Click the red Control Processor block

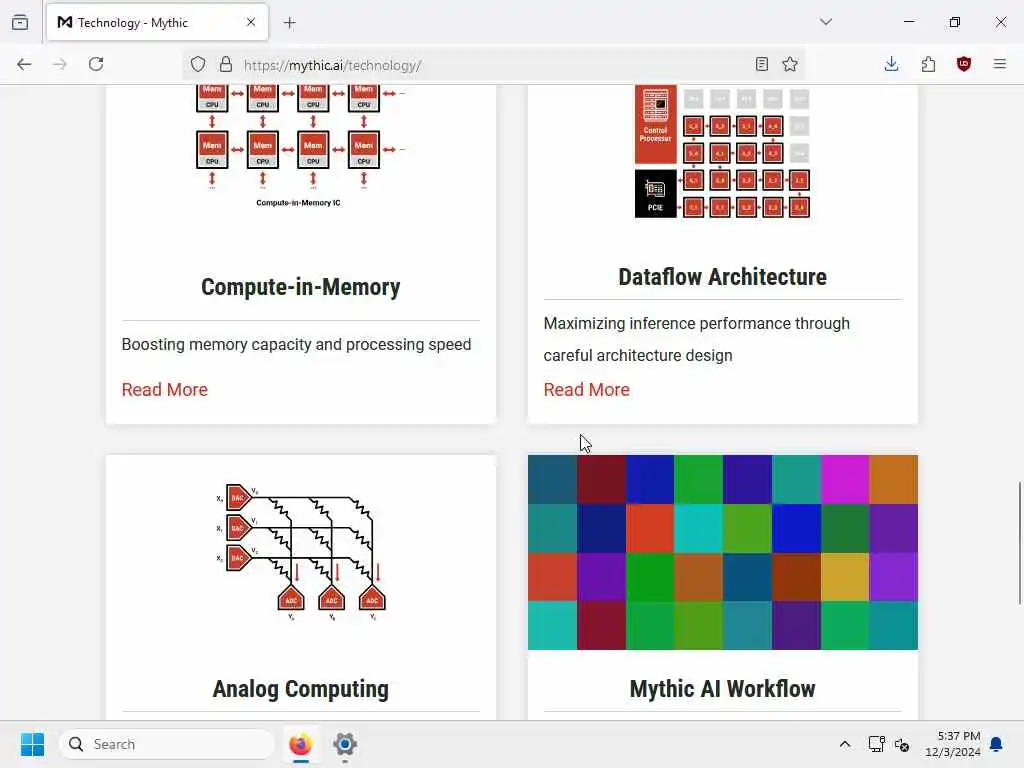(656, 124)
